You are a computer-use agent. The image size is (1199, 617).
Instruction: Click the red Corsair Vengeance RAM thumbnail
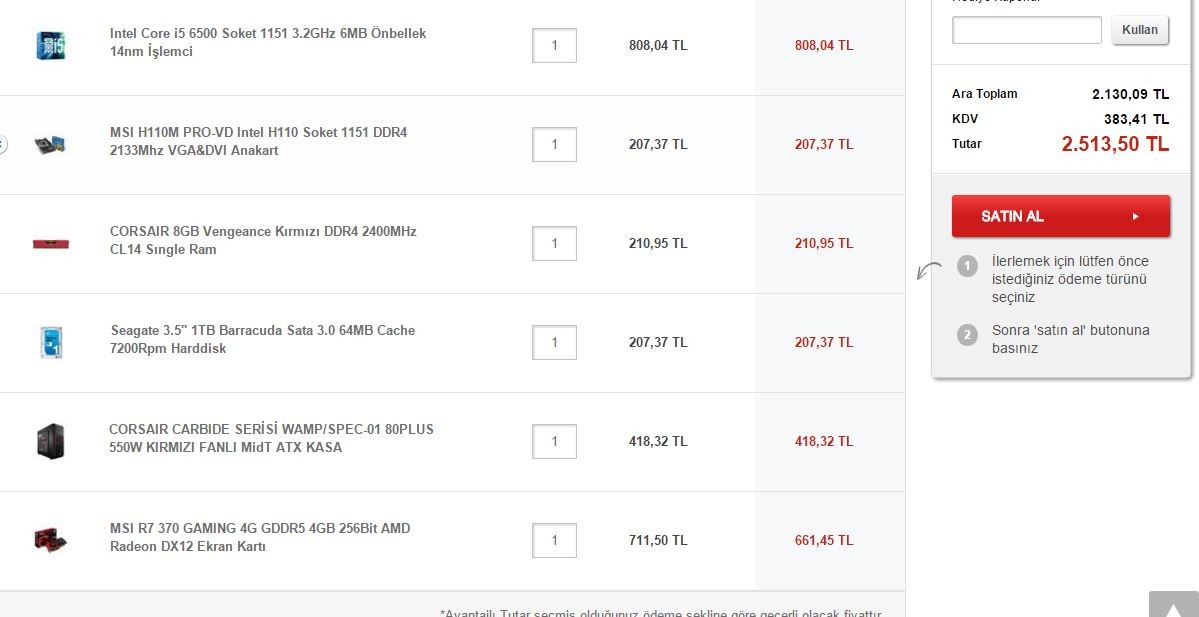pyautogui.click(x=50, y=243)
